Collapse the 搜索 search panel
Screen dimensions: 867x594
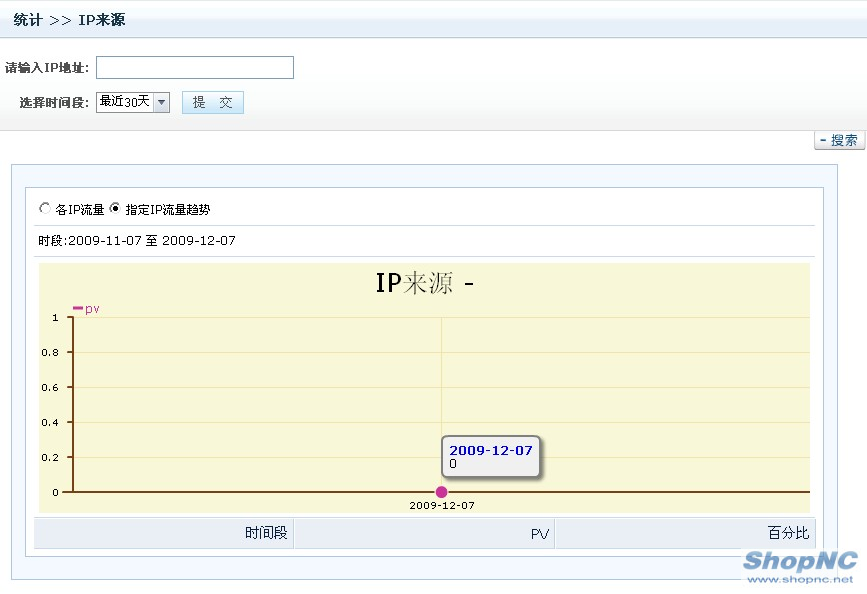(839, 140)
